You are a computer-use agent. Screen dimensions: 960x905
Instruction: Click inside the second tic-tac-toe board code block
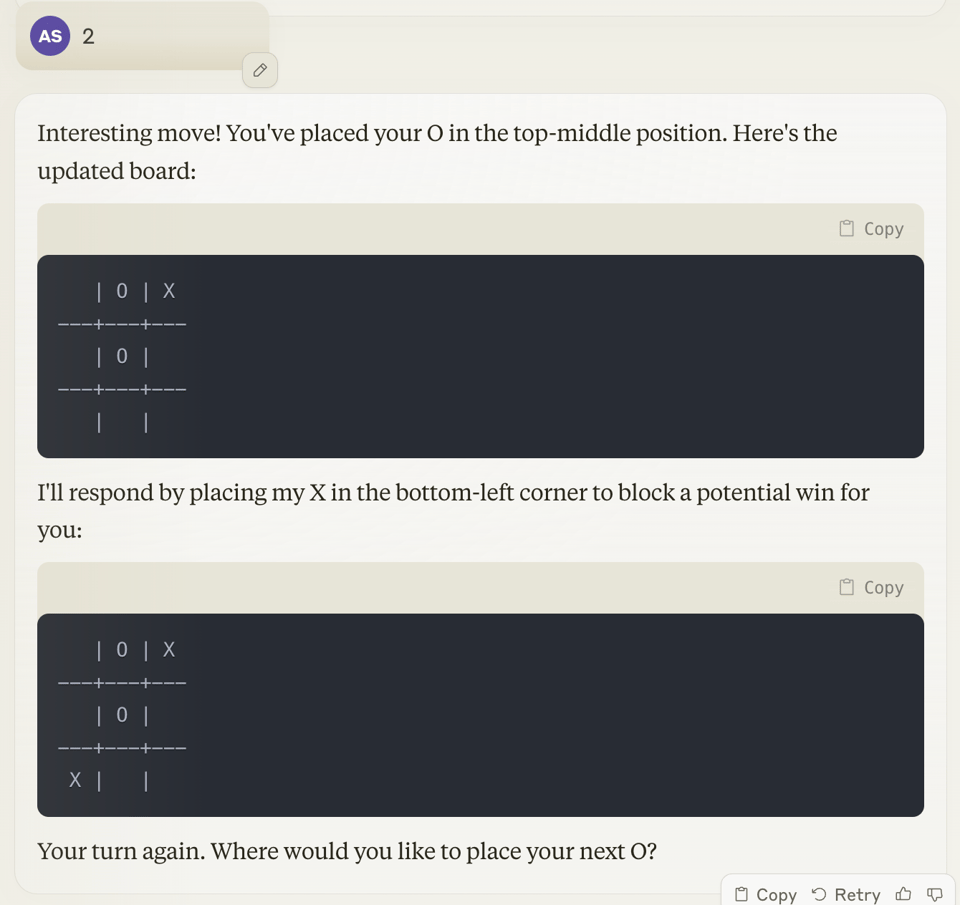point(480,715)
